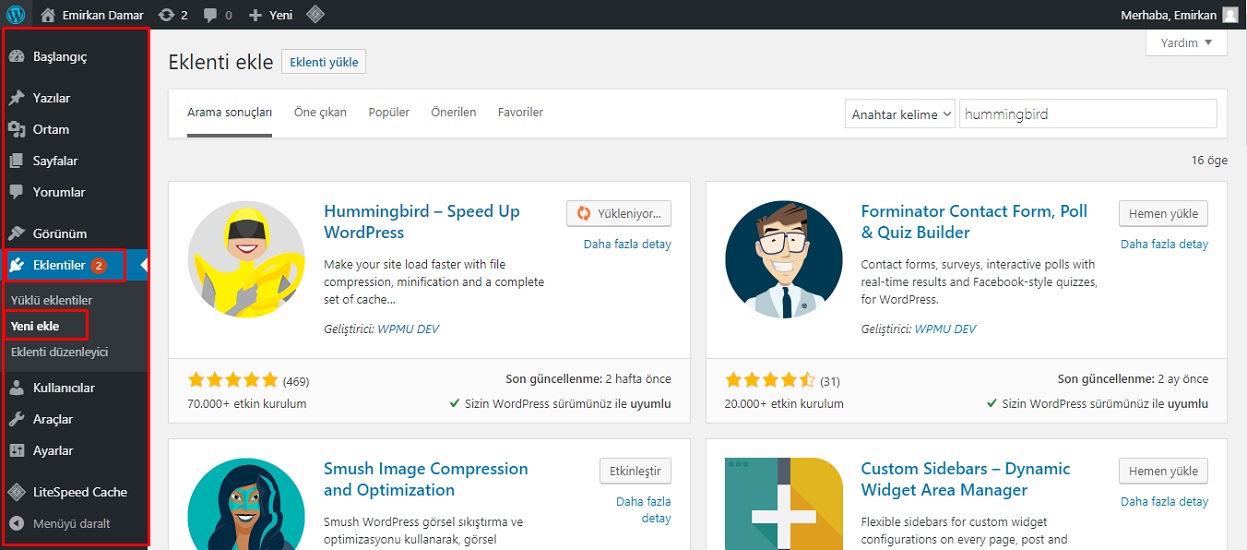This screenshot has height=550, width=1247.
Task: Open the Anahtar kelime search type dropdown
Action: 900,114
